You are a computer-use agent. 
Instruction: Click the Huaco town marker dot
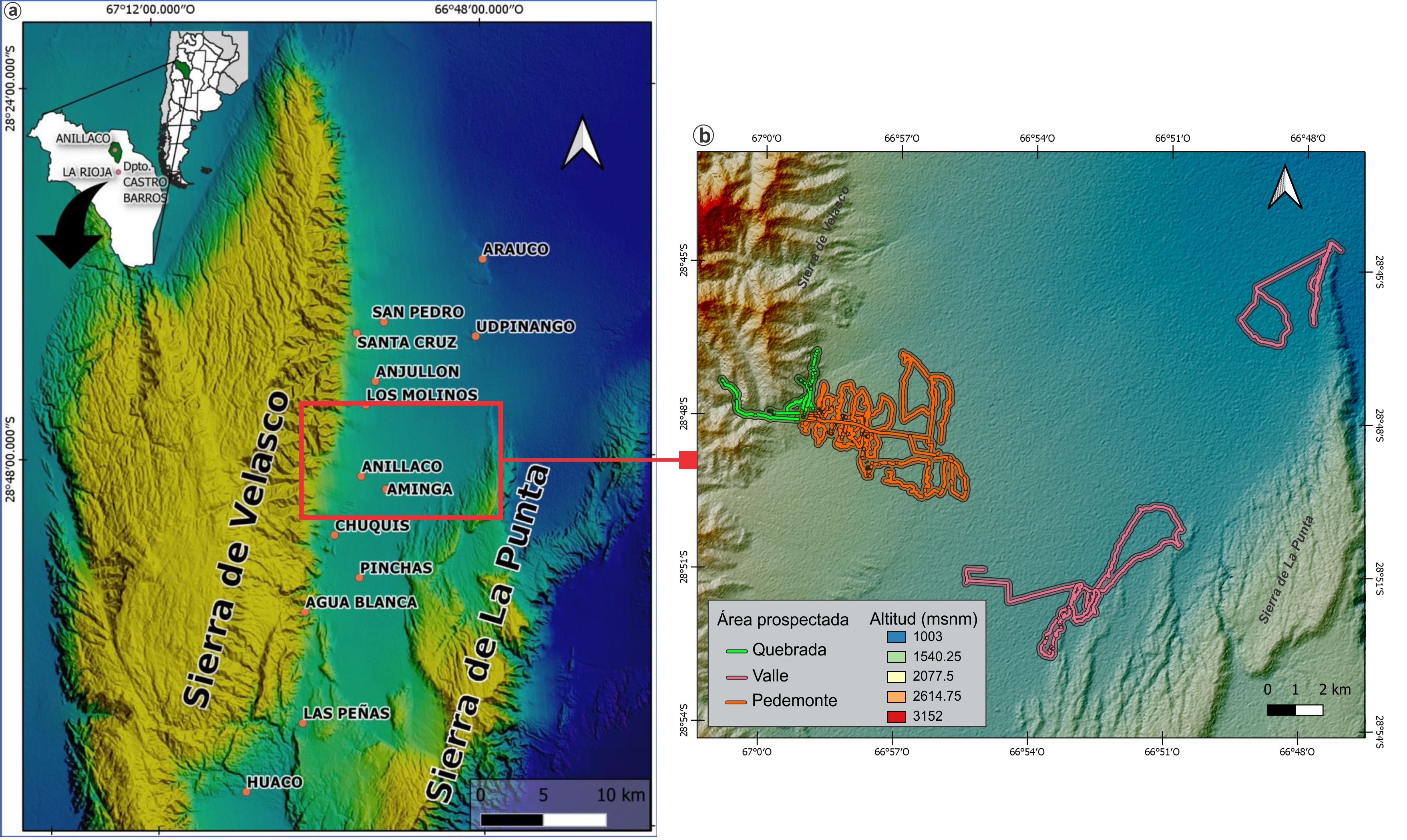pyautogui.click(x=246, y=792)
